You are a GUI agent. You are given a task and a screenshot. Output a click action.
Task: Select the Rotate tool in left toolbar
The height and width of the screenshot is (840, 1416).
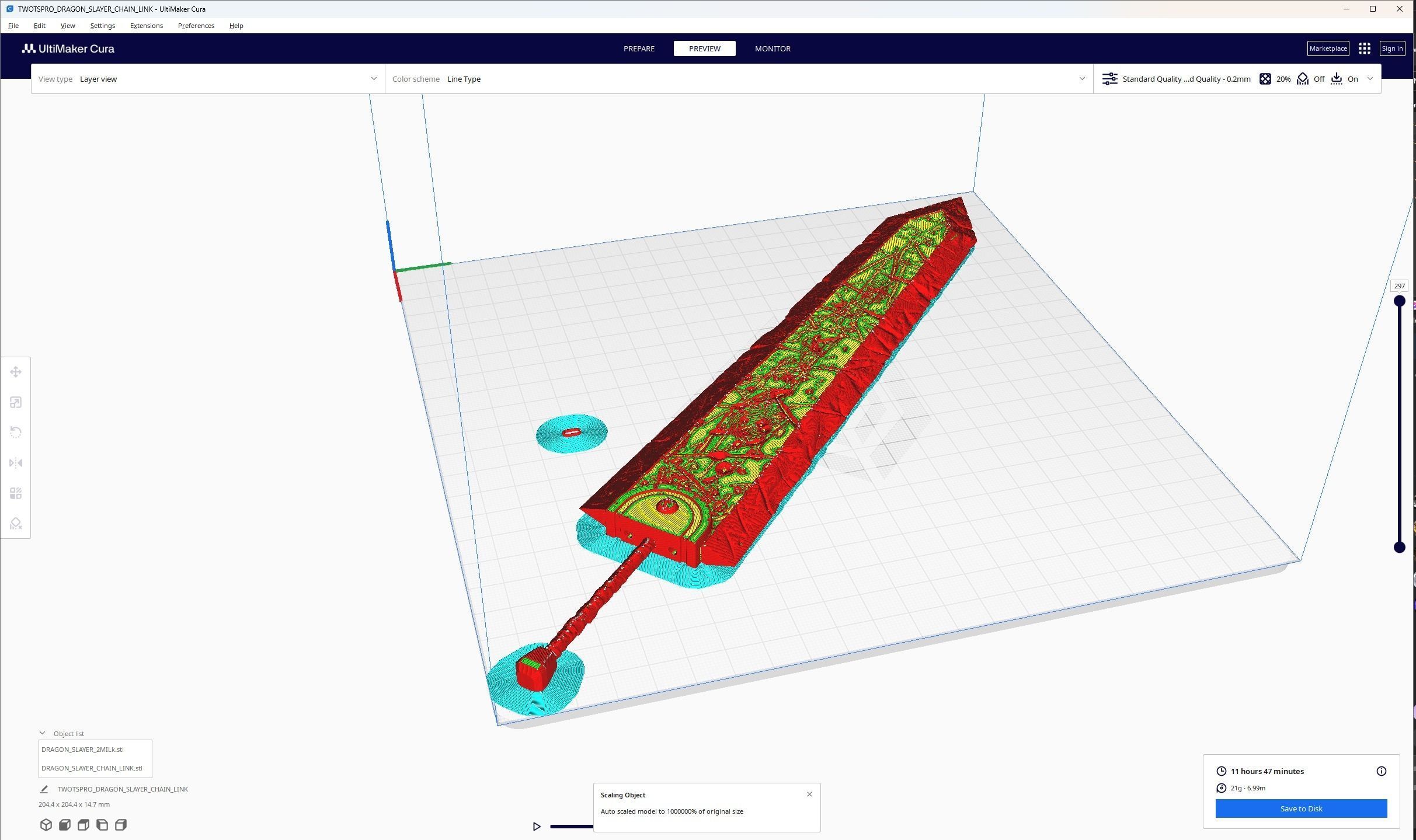(x=16, y=433)
